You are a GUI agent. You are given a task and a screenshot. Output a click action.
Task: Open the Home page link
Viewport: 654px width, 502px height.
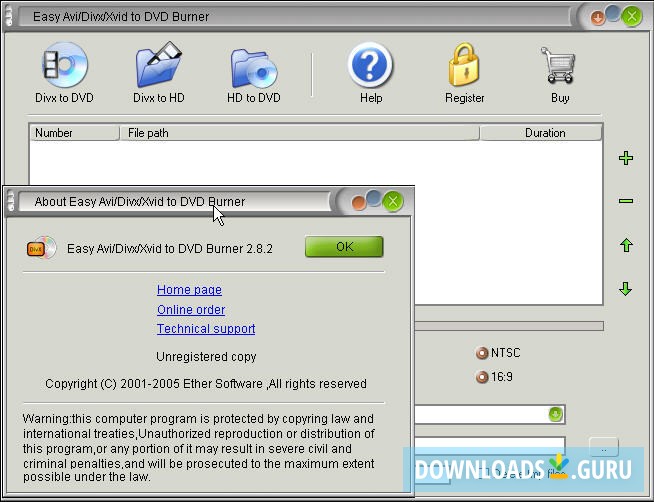click(189, 290)
